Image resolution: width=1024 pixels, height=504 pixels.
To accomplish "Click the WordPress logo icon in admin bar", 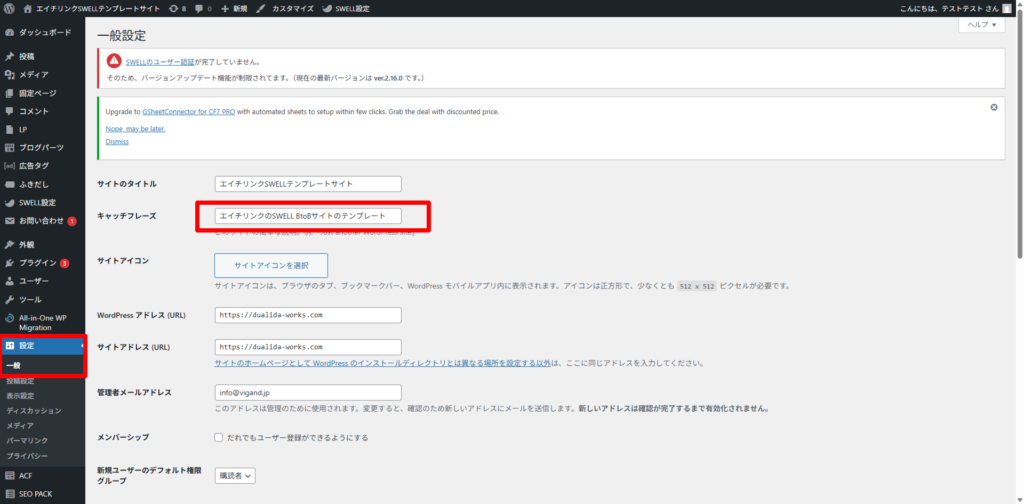I will 9,8.
